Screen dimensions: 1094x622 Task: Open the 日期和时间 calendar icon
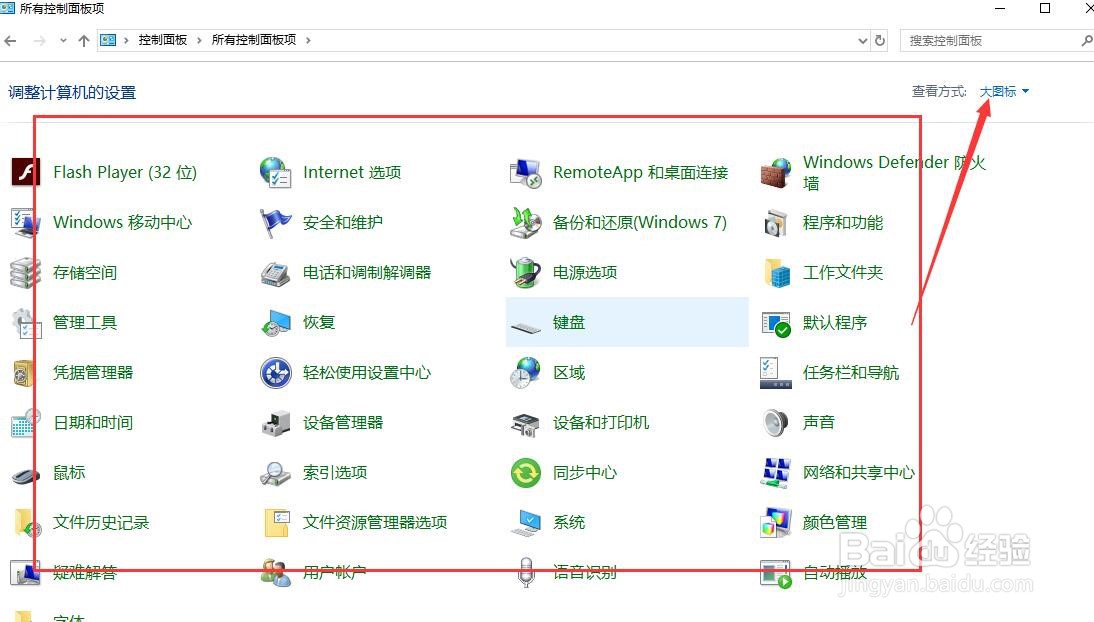[x=26, y=423]
